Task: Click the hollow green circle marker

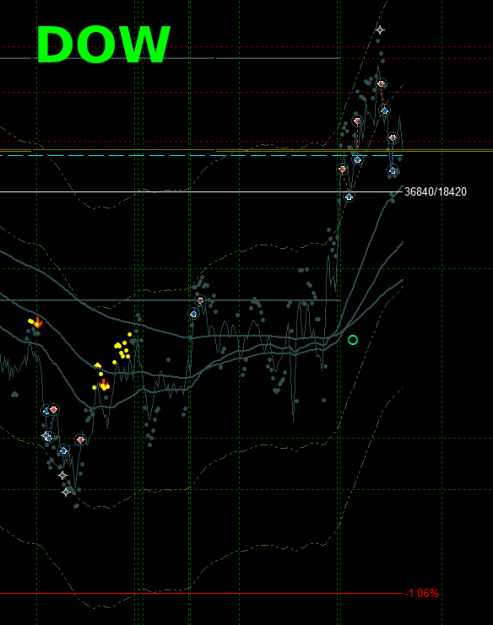Action: pos(353,340)
